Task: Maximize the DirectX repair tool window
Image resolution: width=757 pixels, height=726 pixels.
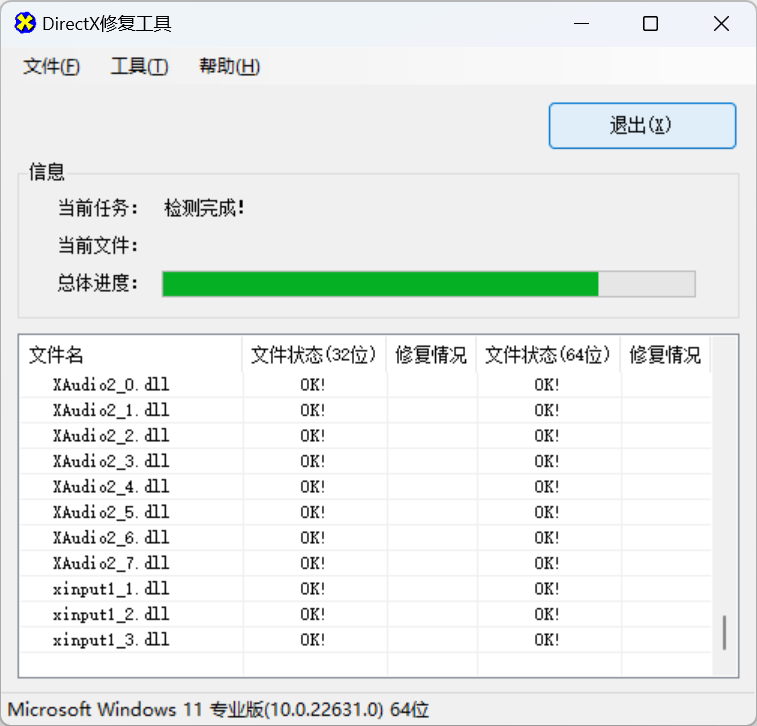Action: point(650,24)
